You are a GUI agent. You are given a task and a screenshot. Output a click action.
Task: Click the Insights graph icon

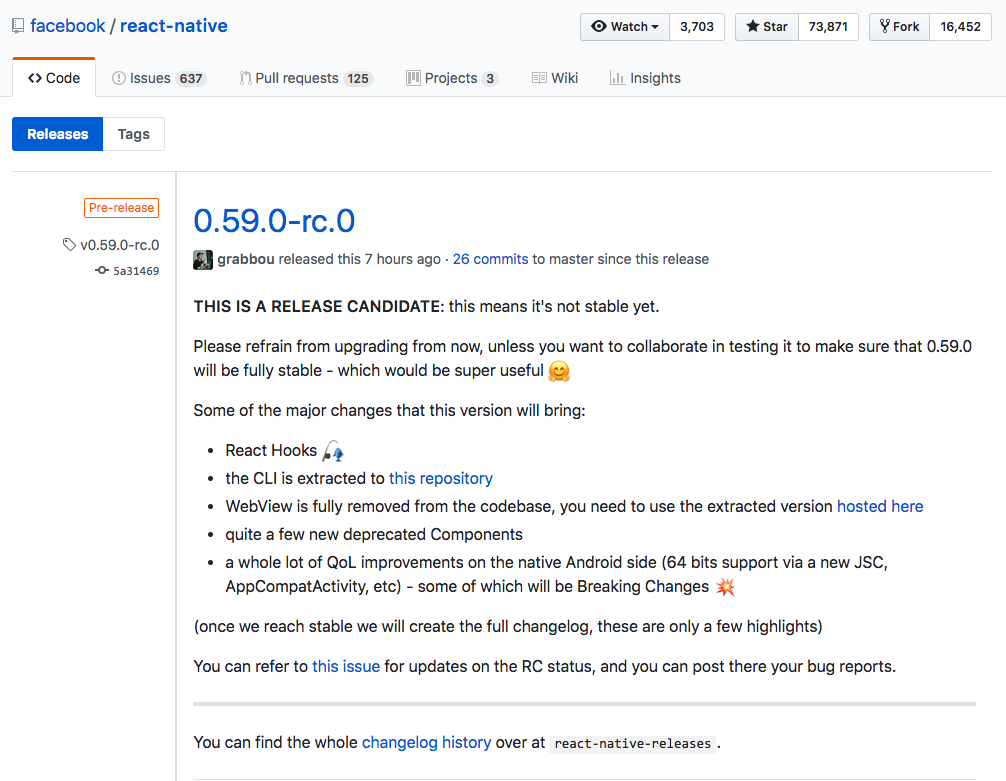click(617, 78)
